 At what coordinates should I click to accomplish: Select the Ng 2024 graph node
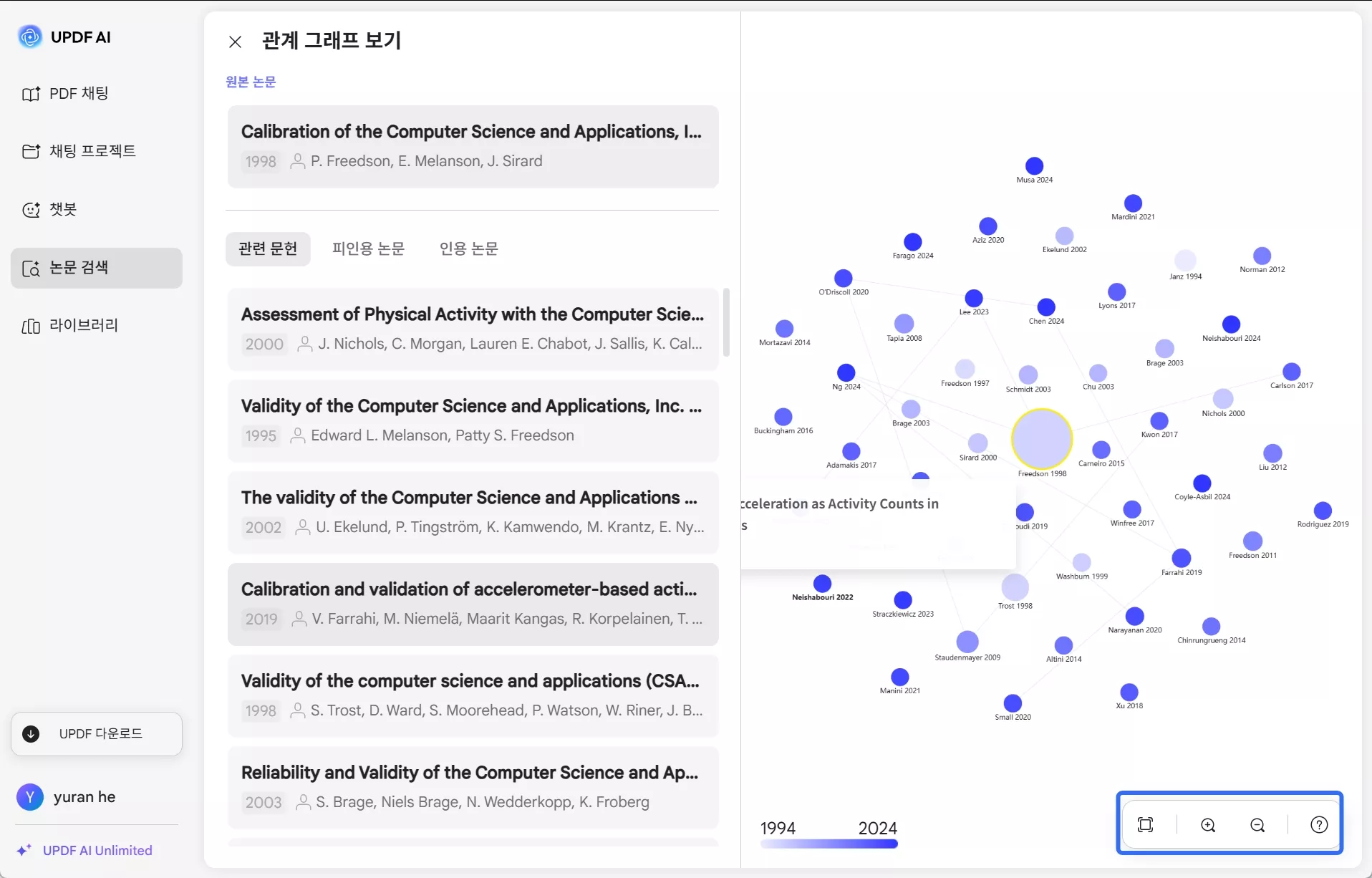point(846,372)
